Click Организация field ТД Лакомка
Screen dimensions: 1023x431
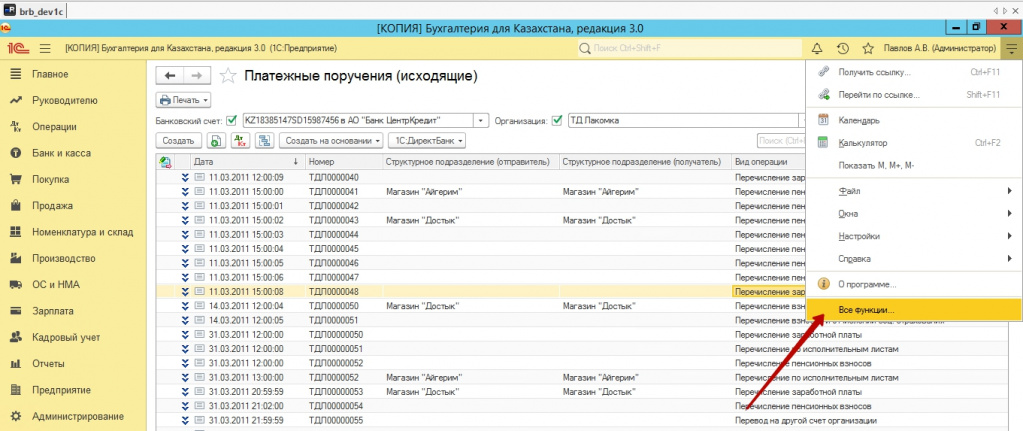pos(682,121)
